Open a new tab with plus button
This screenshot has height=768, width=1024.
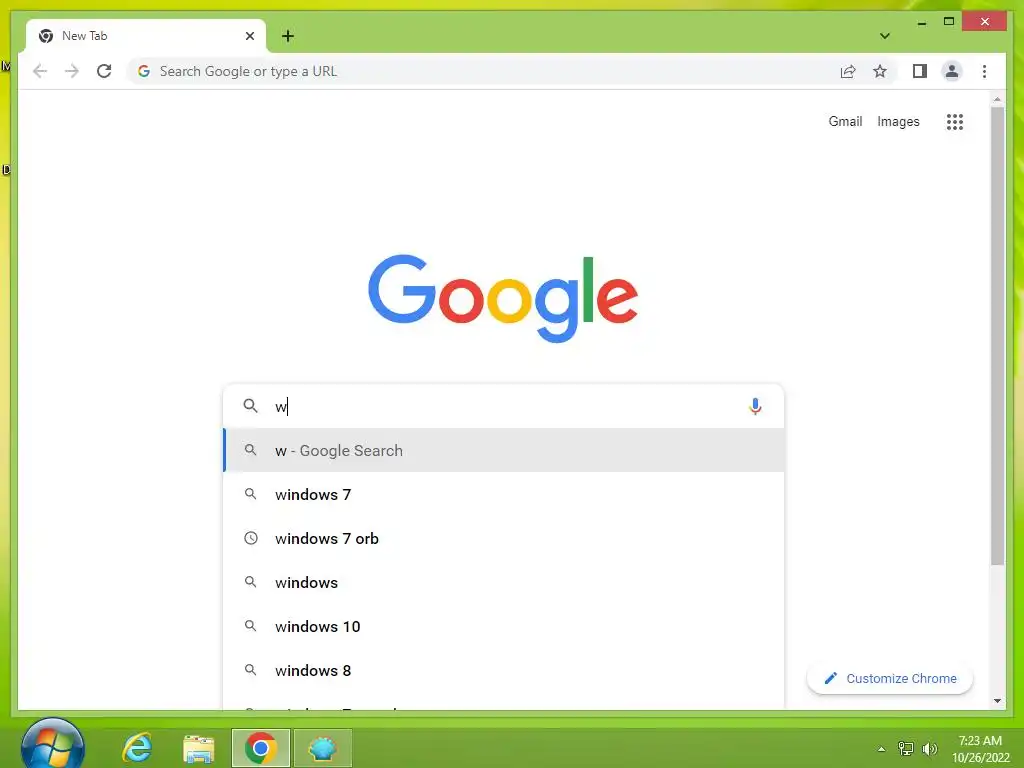pos(287,36)
